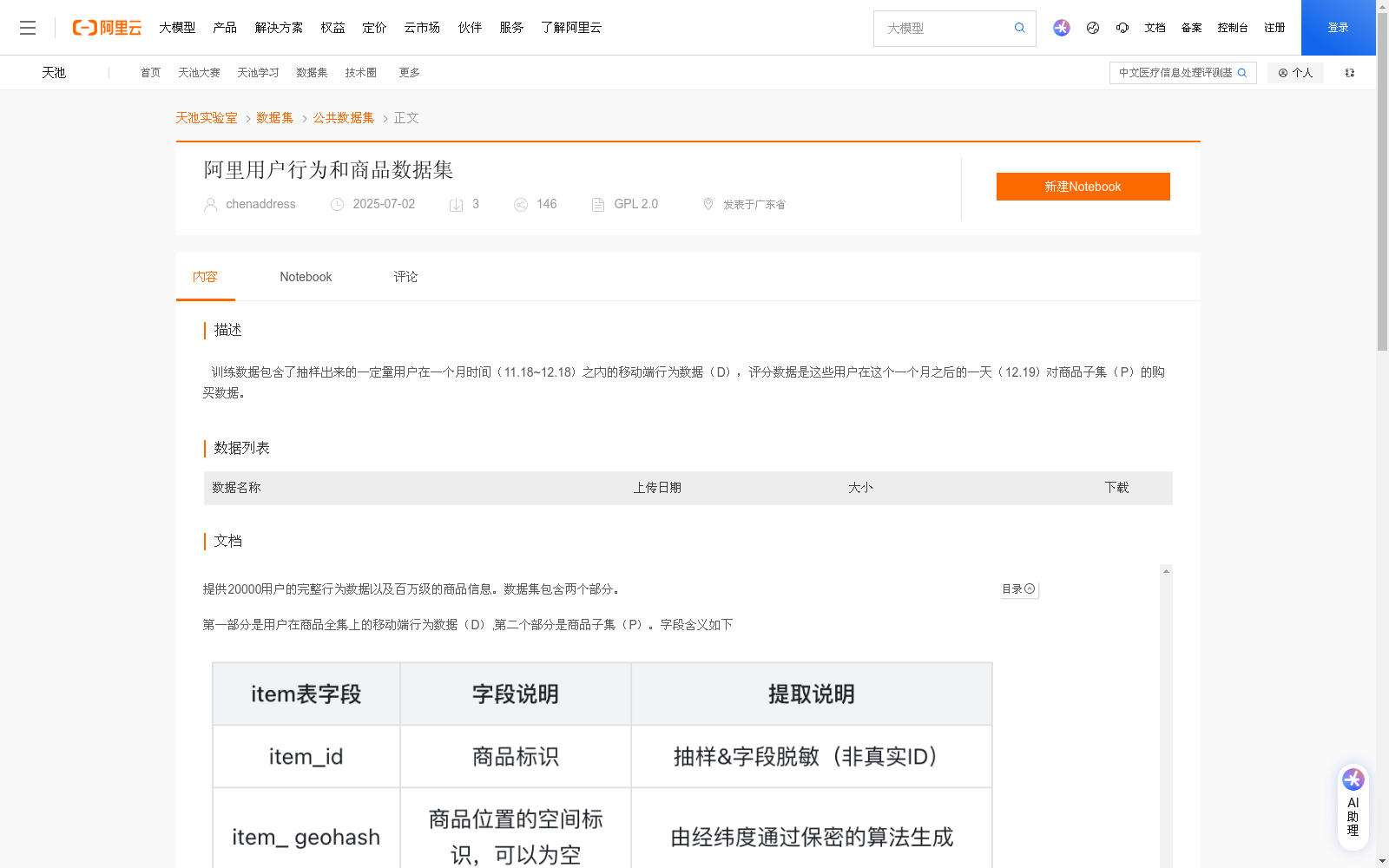Open the 云市场 menu item

click(422, 28)
